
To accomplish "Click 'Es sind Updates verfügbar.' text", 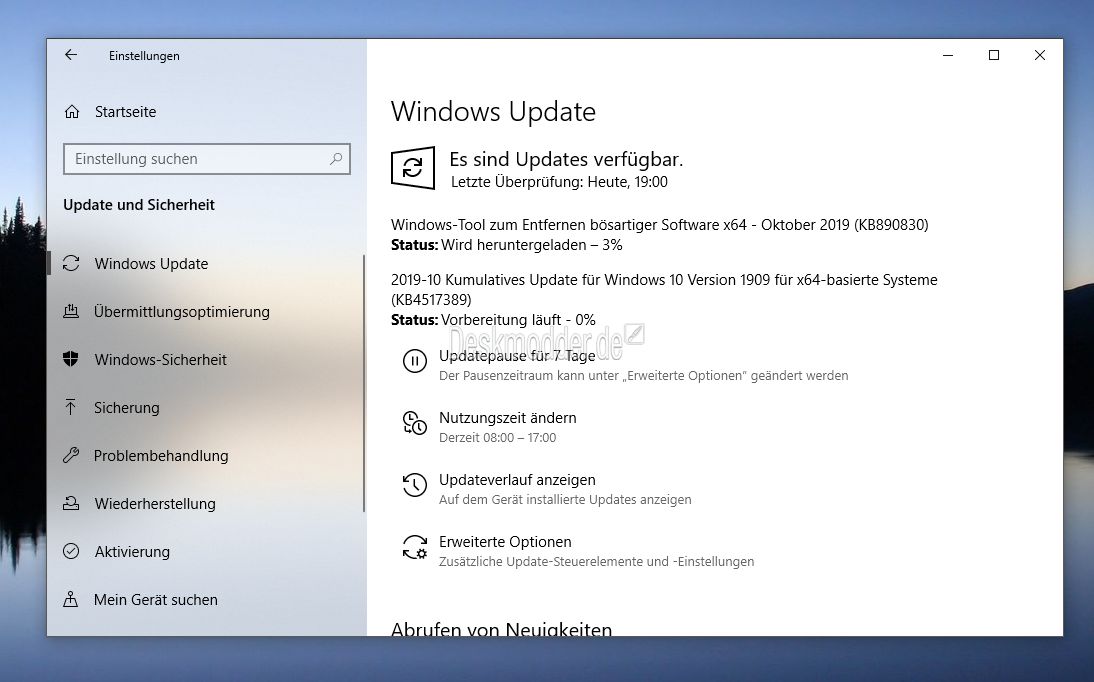I will [x=566, y=159].
